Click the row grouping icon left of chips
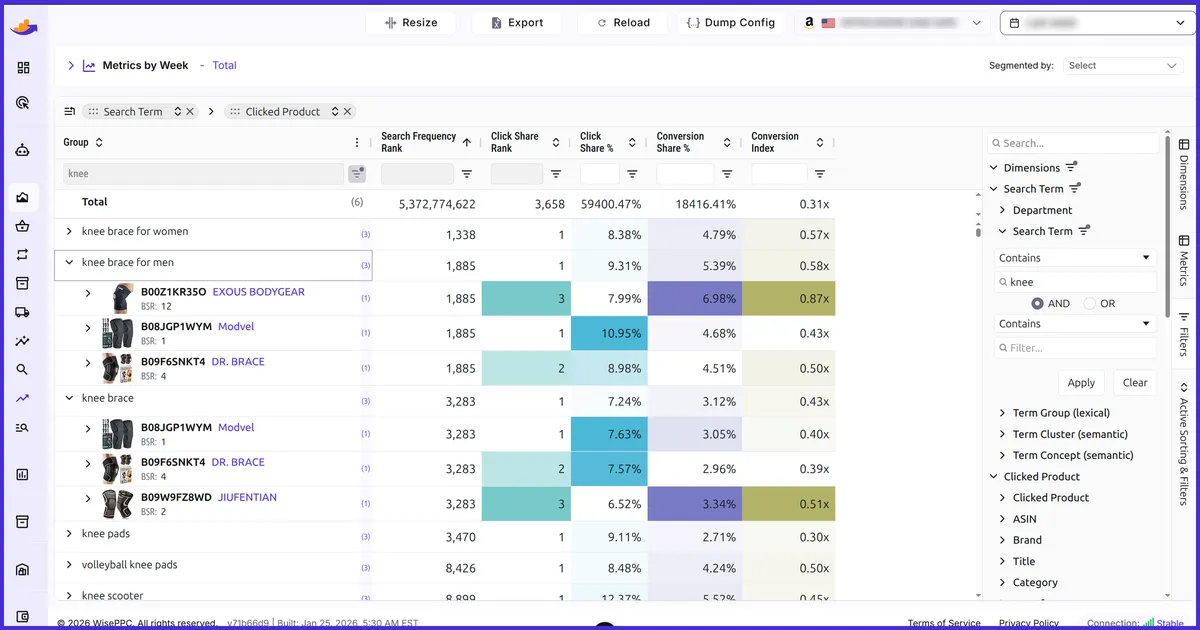Image resolution: width=1200 pixels, height=630 pixels. (70, 111)
